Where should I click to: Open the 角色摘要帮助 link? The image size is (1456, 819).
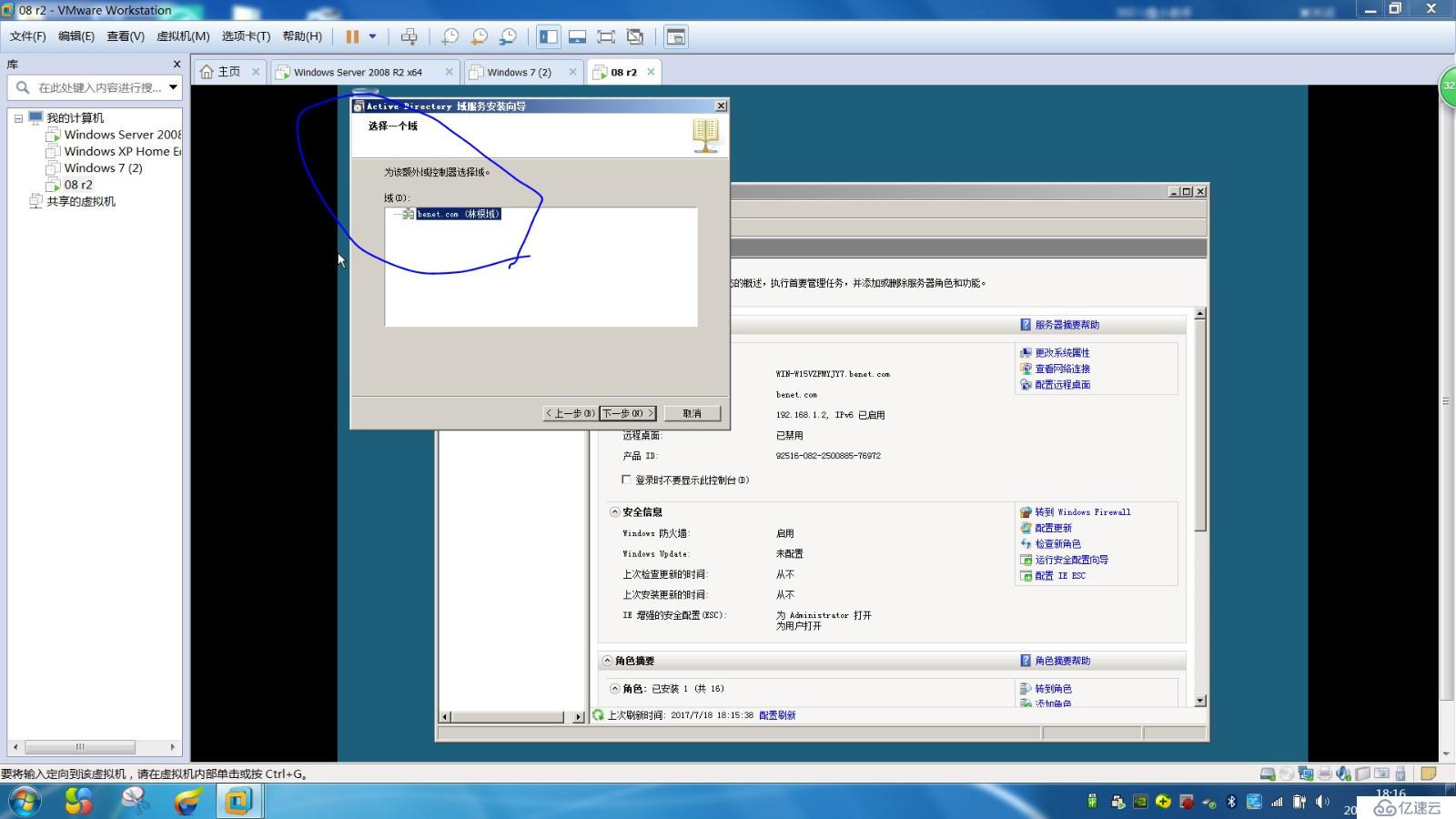pyautogui.click(x=1062, y=661)
